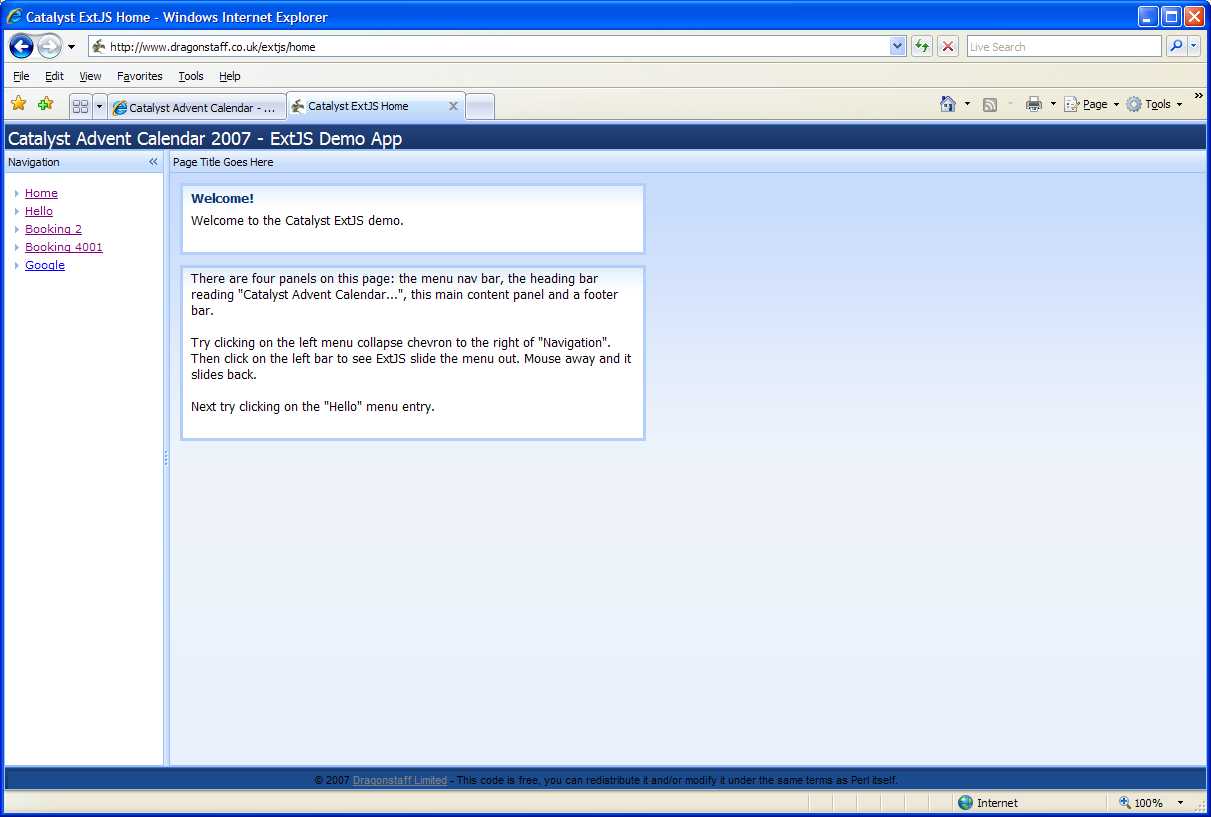Click the Add to Favorites icon
This screenshot has width=1211, height=817.
click(x=45, y=104)
